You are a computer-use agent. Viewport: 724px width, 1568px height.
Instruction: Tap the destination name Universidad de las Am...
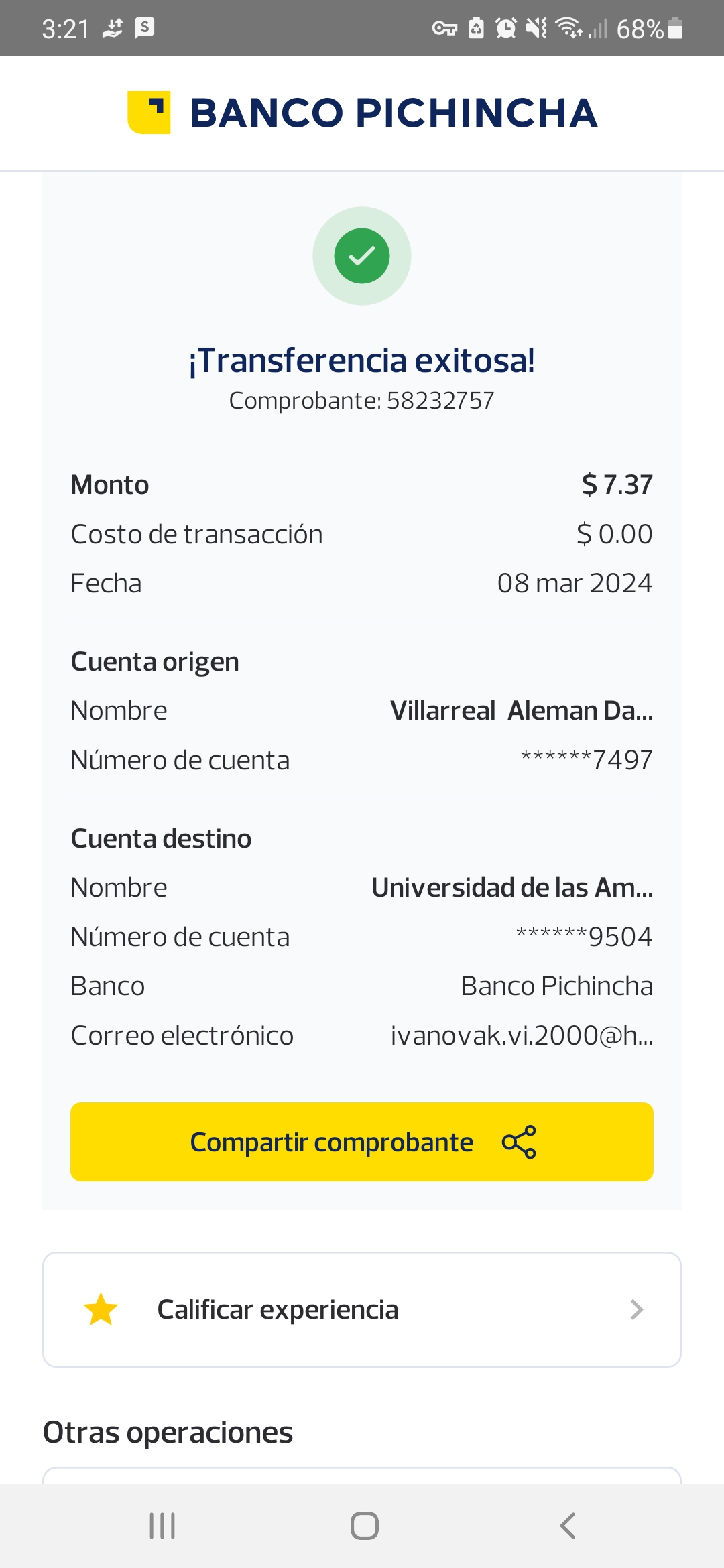point(511,887)
